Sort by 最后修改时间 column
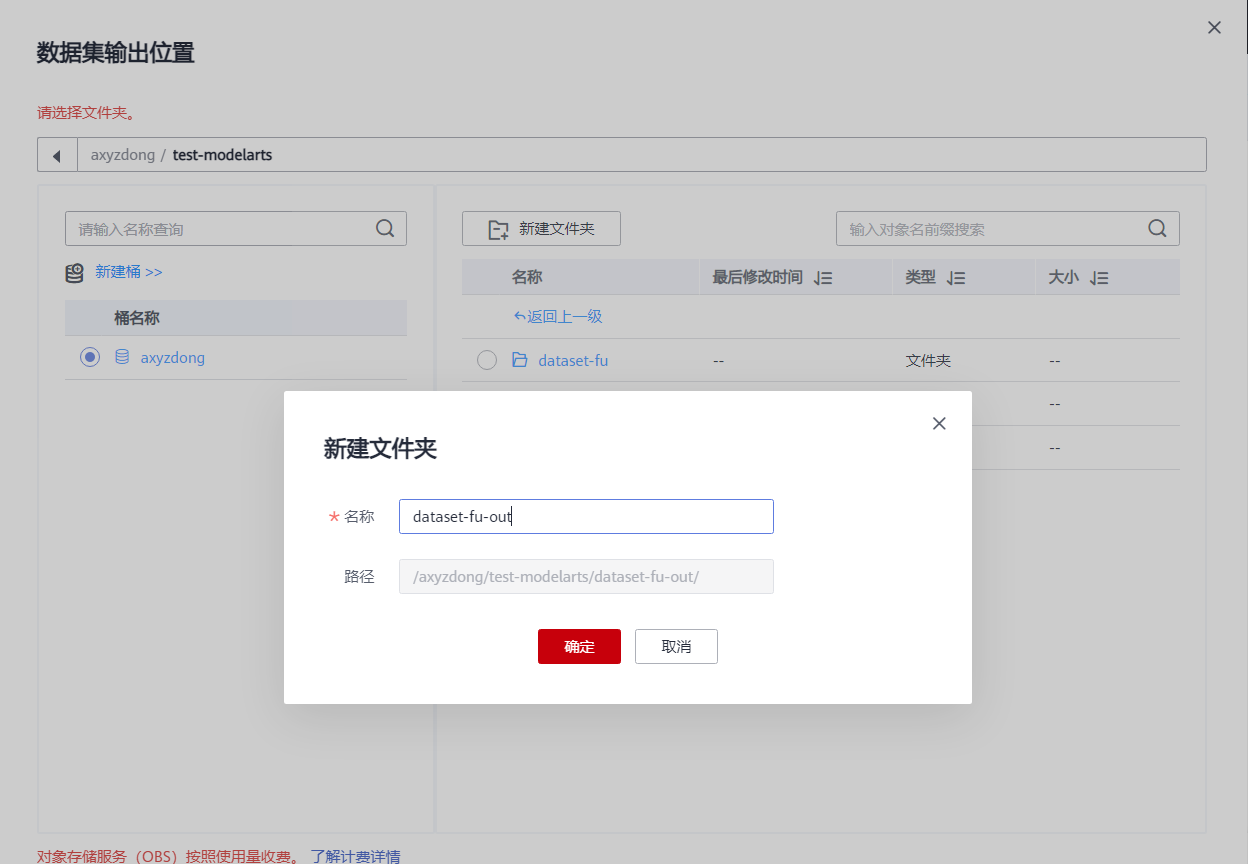The image size is (1248, 864). click(823, 278)
